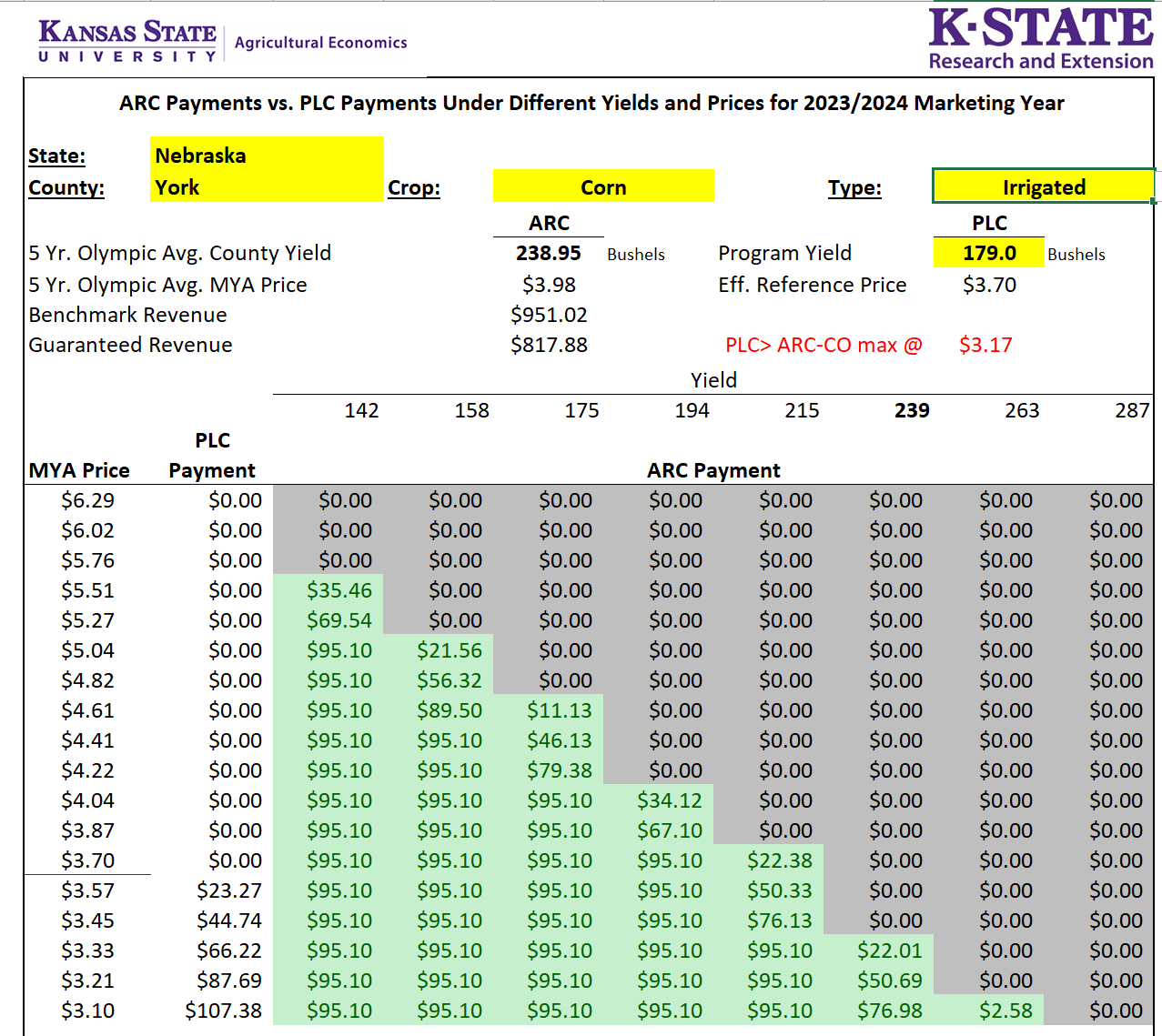
Task: Click the $76.98 ARC payment cell
Action: tap(889, 1011)
